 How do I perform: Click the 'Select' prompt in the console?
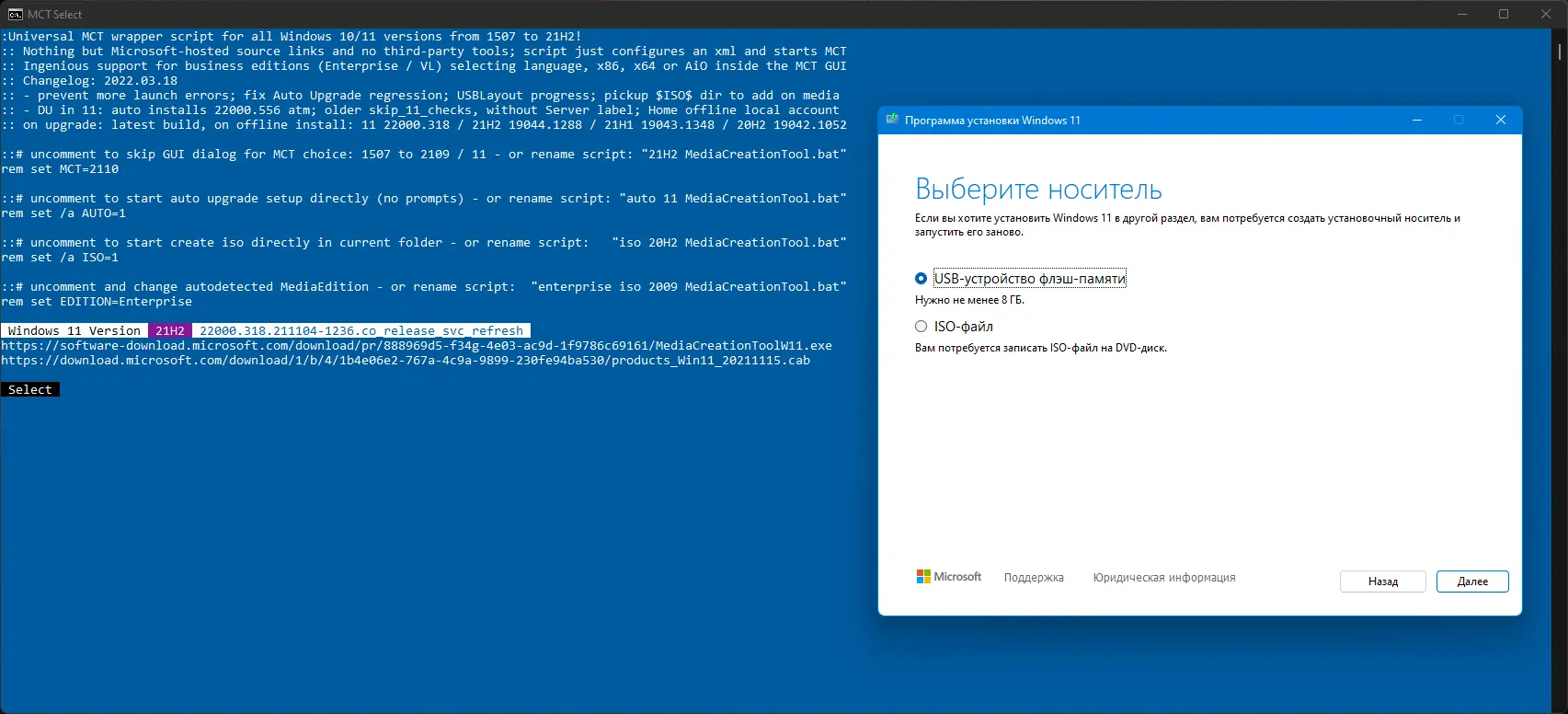[x=30, y=390]
